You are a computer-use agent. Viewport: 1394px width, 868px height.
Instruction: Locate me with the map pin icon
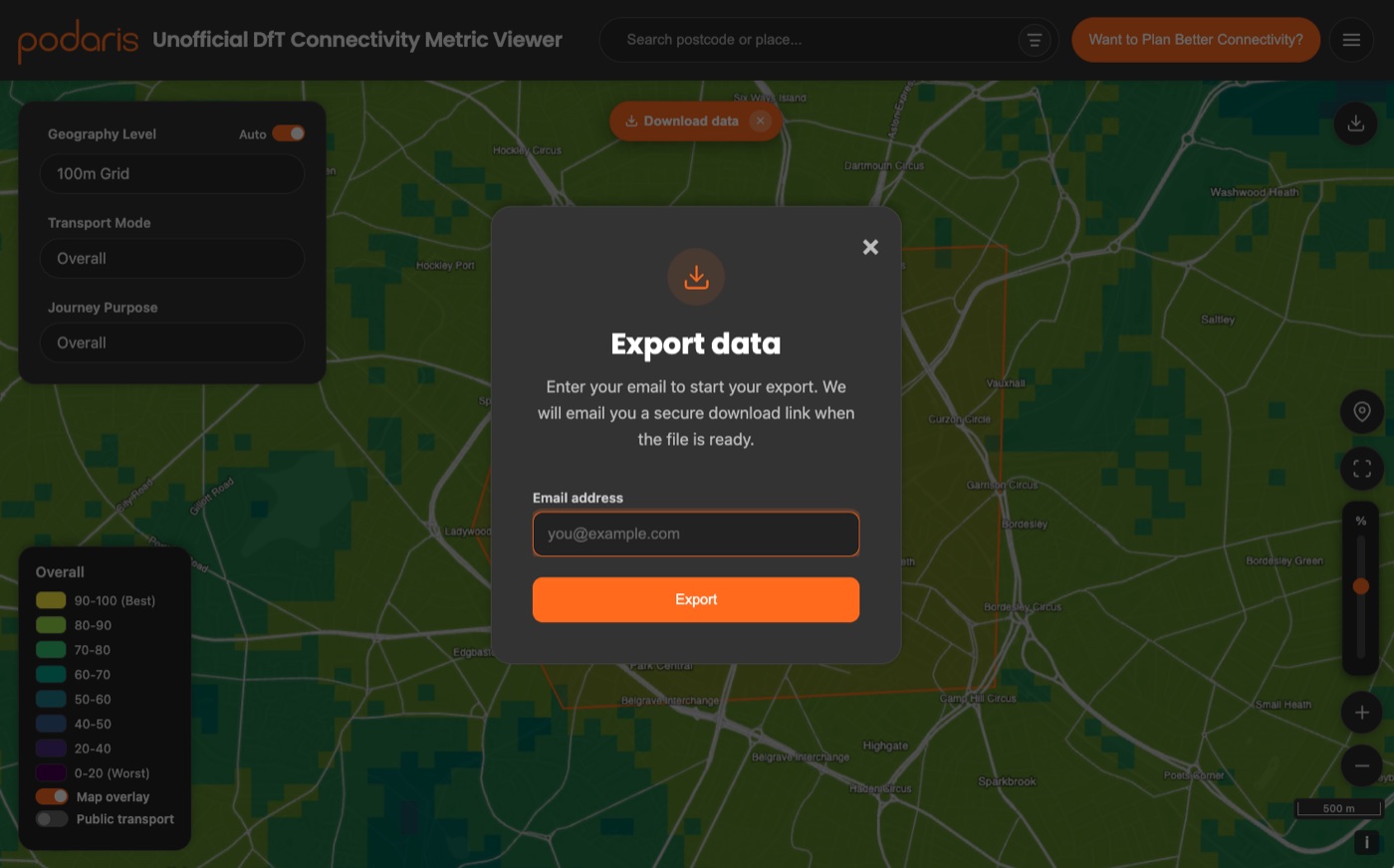1361,411
